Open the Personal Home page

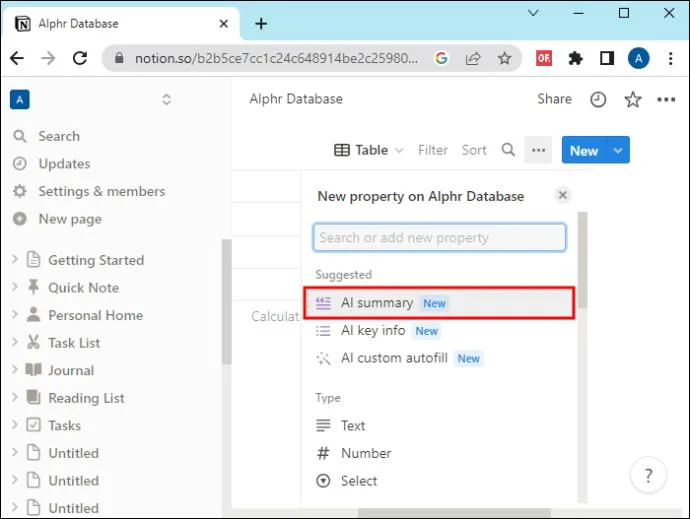pos(95,315)
